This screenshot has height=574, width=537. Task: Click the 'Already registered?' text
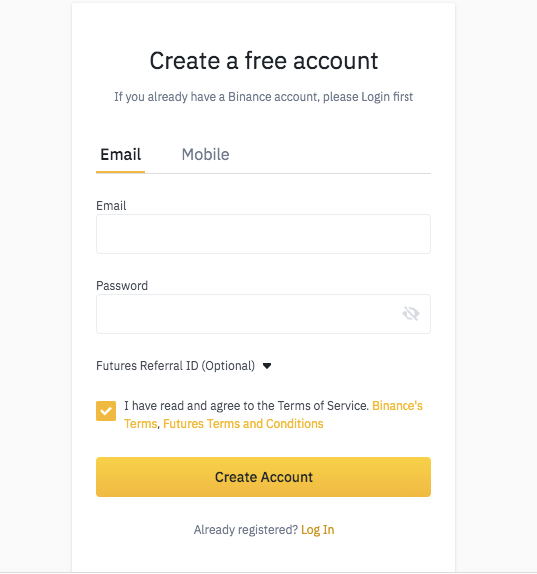point(246,530)
